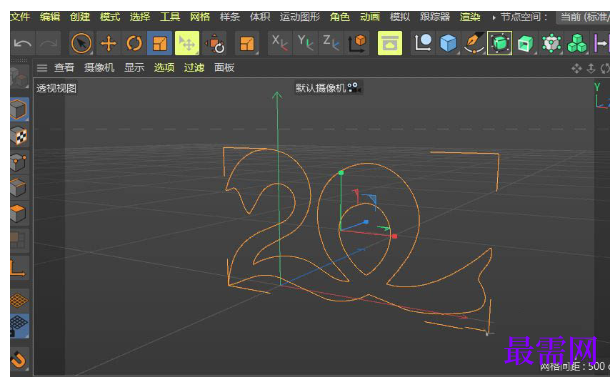Viewport: 616px width, 382px height.
Task: Switch to Model mode cube icon
Action: pos(19,109)
